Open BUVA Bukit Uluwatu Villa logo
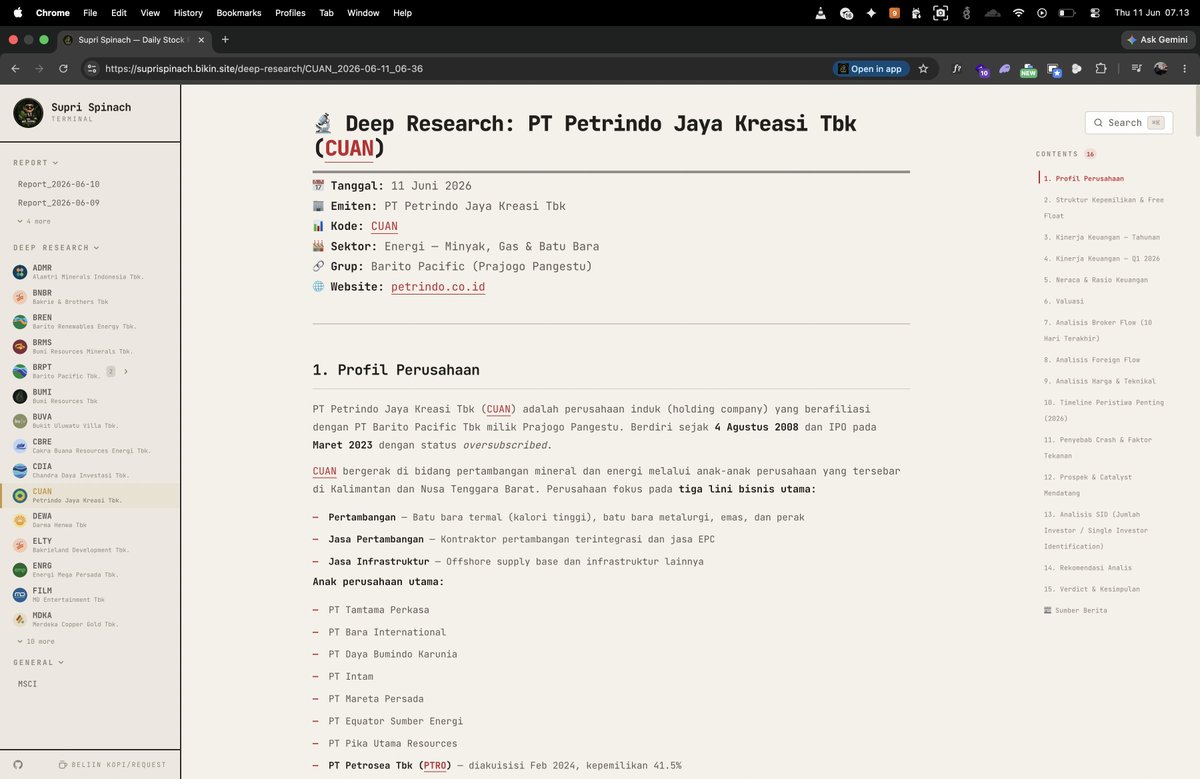Viewport: 1200px width, 779px height. (20, 421)
